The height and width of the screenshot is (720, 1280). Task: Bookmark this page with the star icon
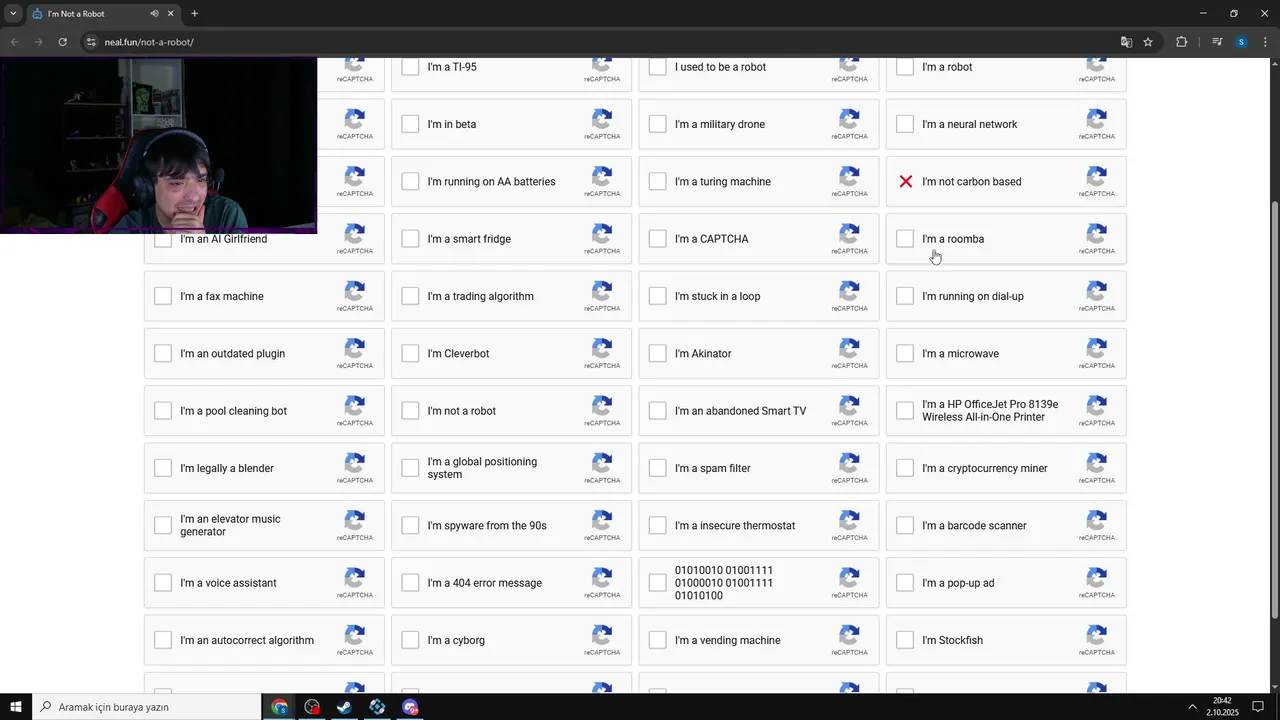1148,42
